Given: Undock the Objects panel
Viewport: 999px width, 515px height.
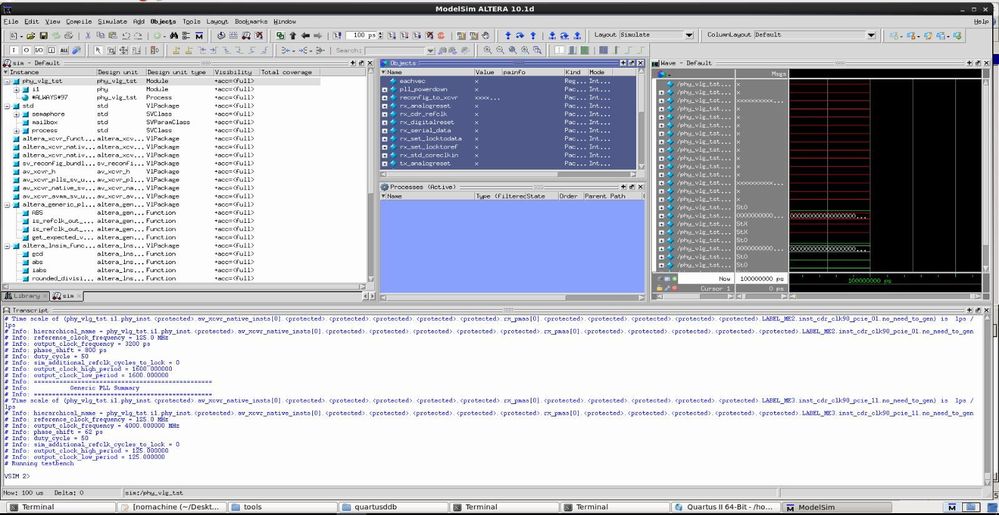Looking at the screenshot, I should tap(631, 63).
